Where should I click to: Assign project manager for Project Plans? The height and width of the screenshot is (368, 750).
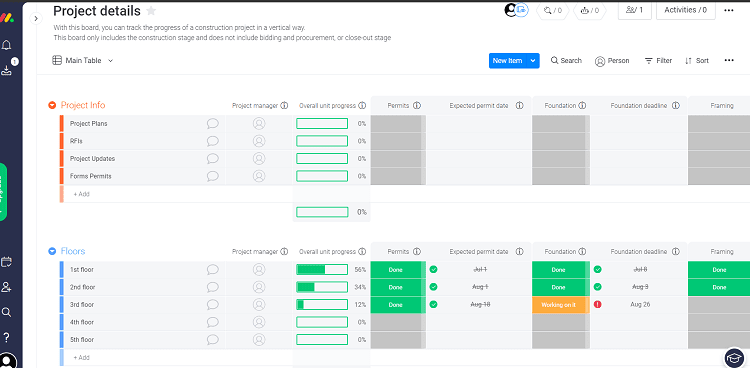click(259, 123)
